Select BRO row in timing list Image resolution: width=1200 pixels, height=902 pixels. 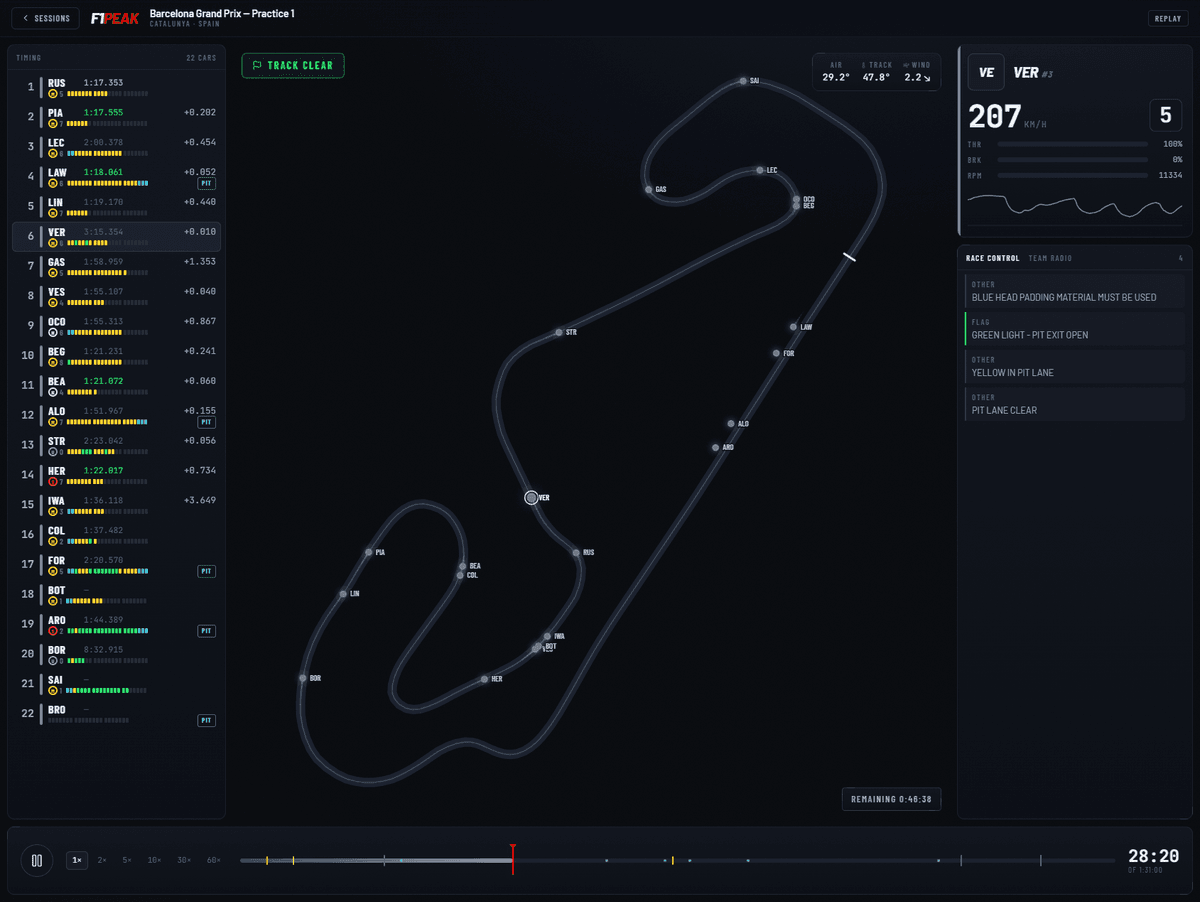tap(116, 714)
